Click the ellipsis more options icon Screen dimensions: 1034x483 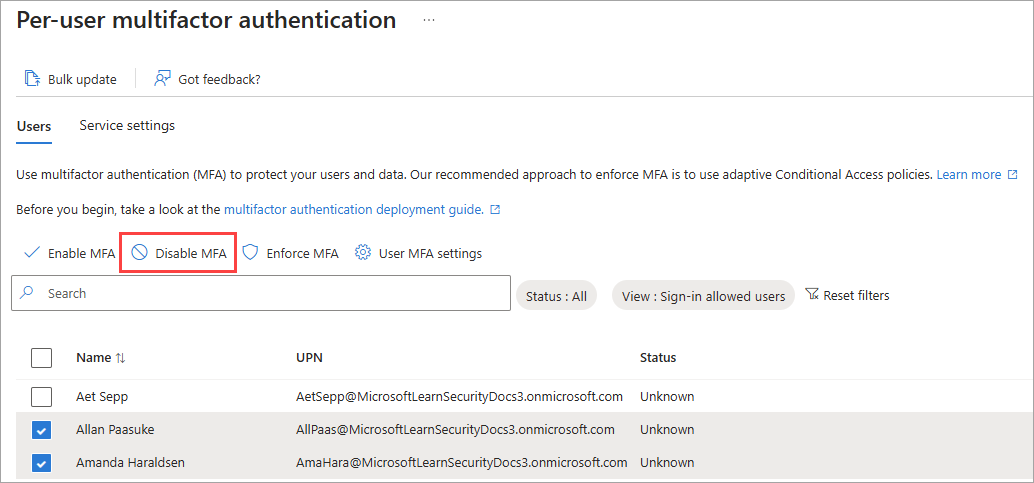(x=429, y=20)
